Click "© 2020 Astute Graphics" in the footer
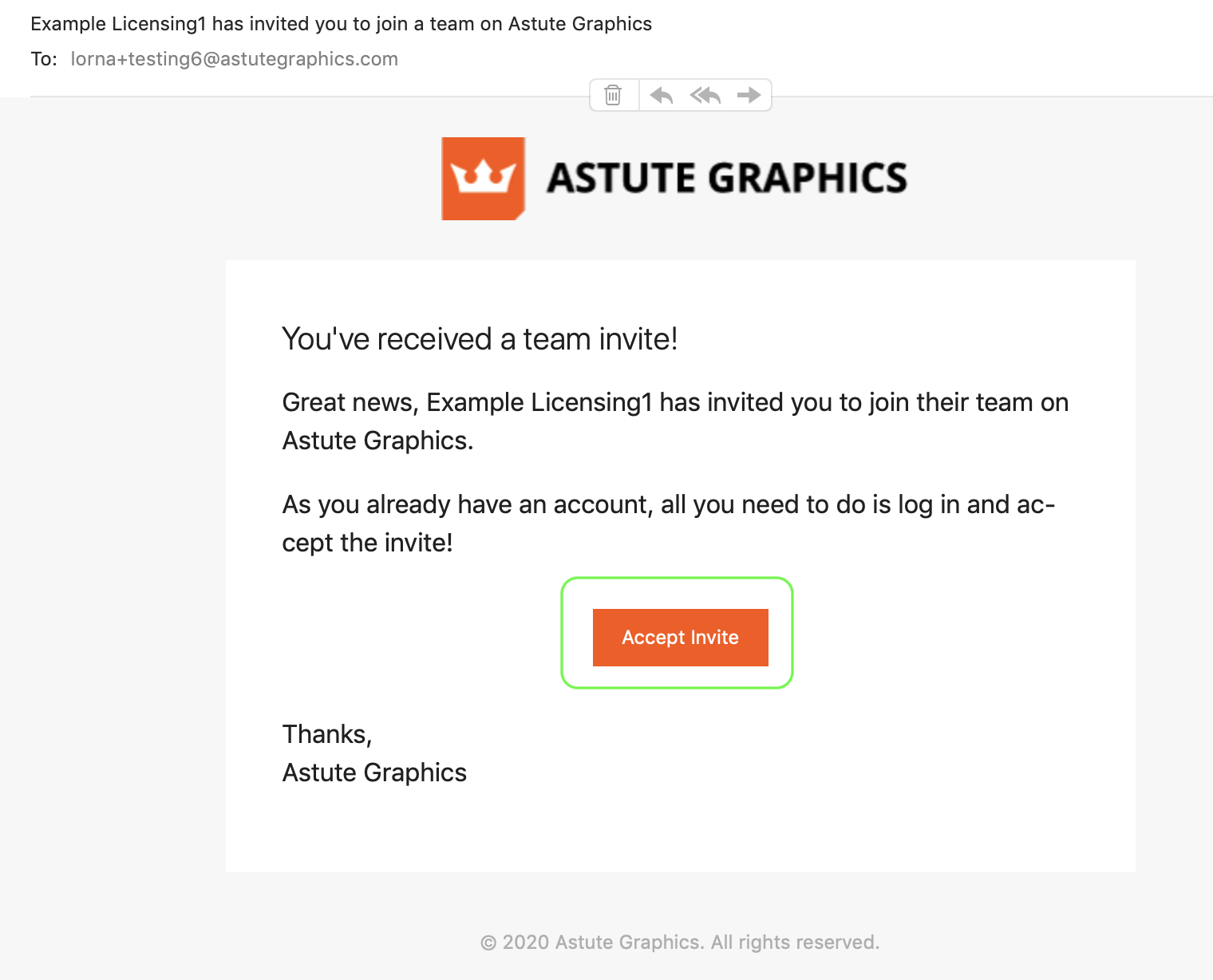This screenshot has width=1213, height=980. [x=591, y=942]
